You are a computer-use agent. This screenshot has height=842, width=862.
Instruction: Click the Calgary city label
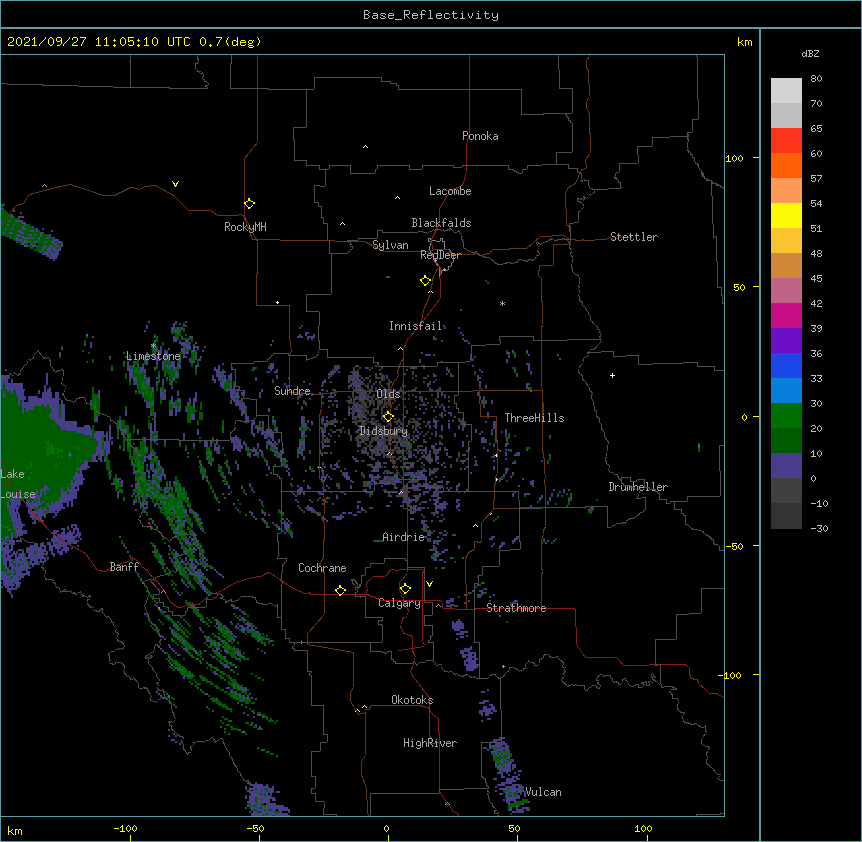pos(399,603)
